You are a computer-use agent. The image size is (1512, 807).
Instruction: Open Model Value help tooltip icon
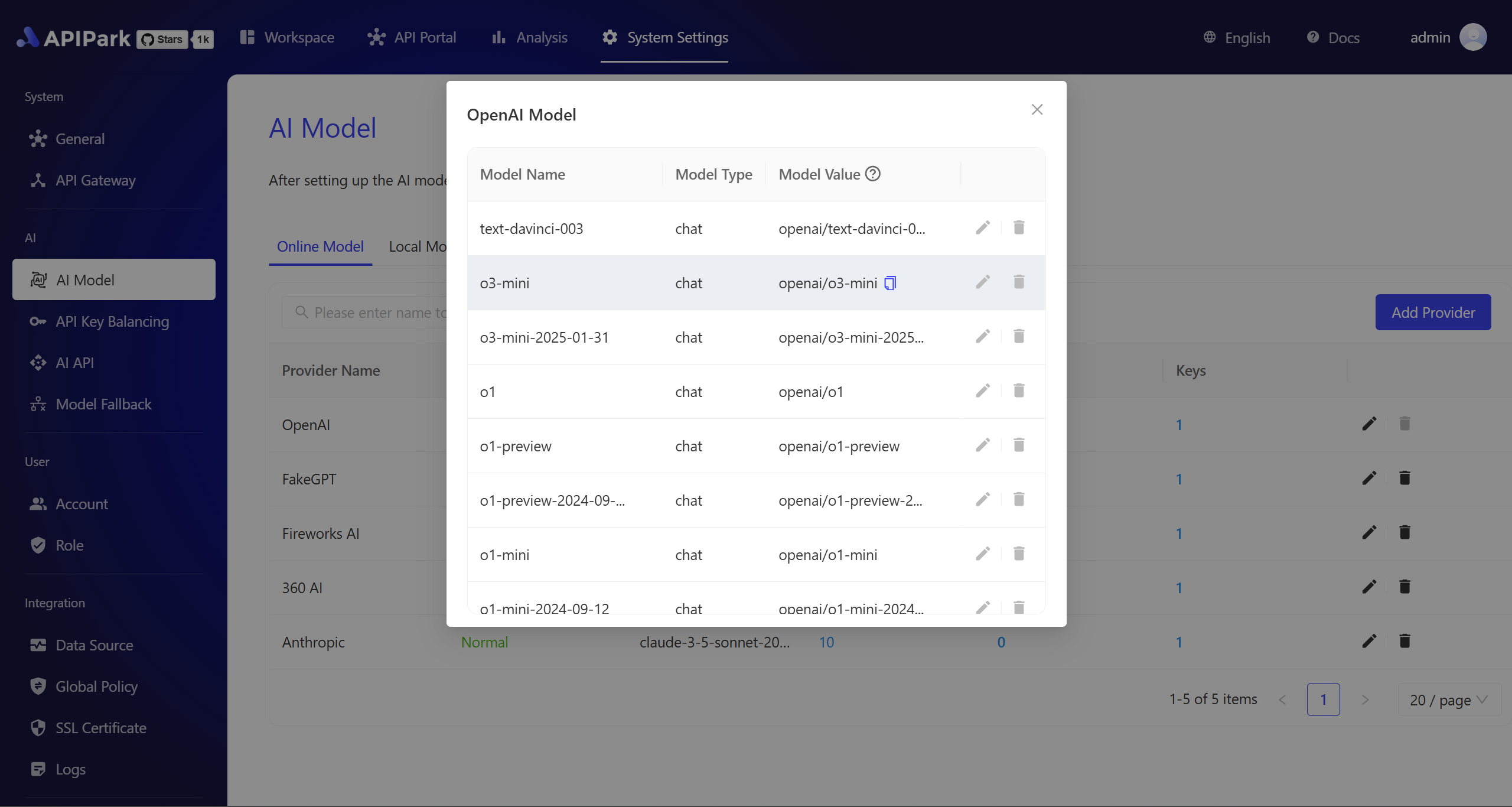[x=872, y=174]
